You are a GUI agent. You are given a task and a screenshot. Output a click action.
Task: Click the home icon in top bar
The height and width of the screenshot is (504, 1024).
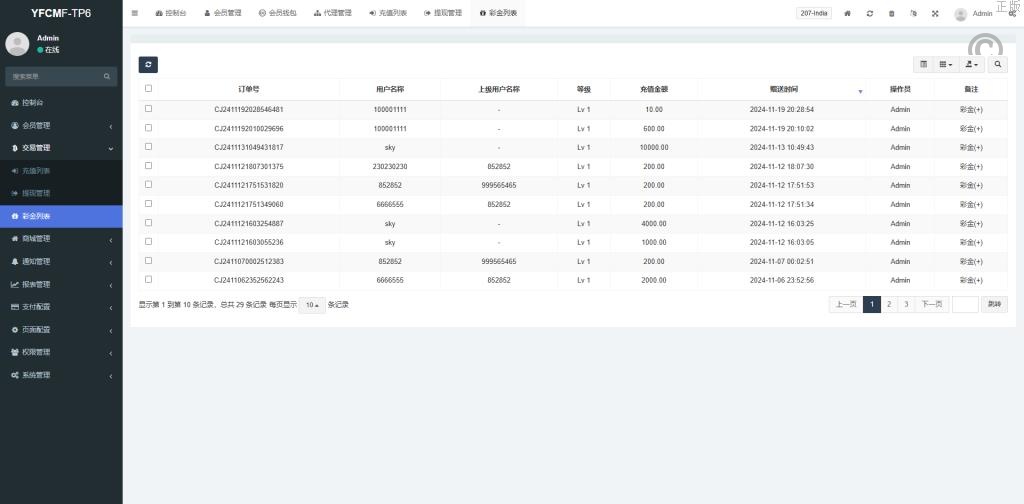(848, 13)
